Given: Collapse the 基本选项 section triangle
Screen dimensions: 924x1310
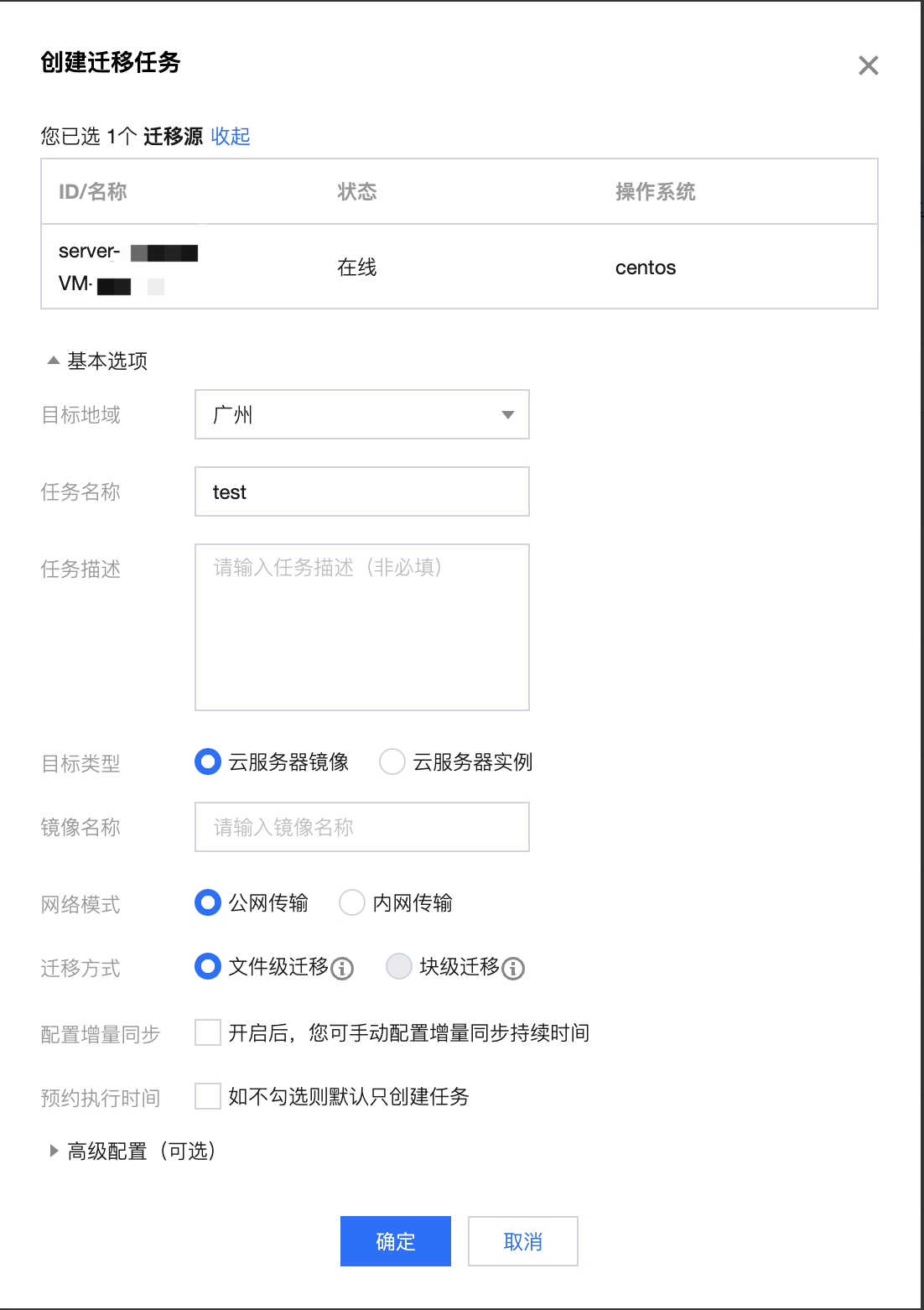Looking at the screenshot, I should coord(54,361).
